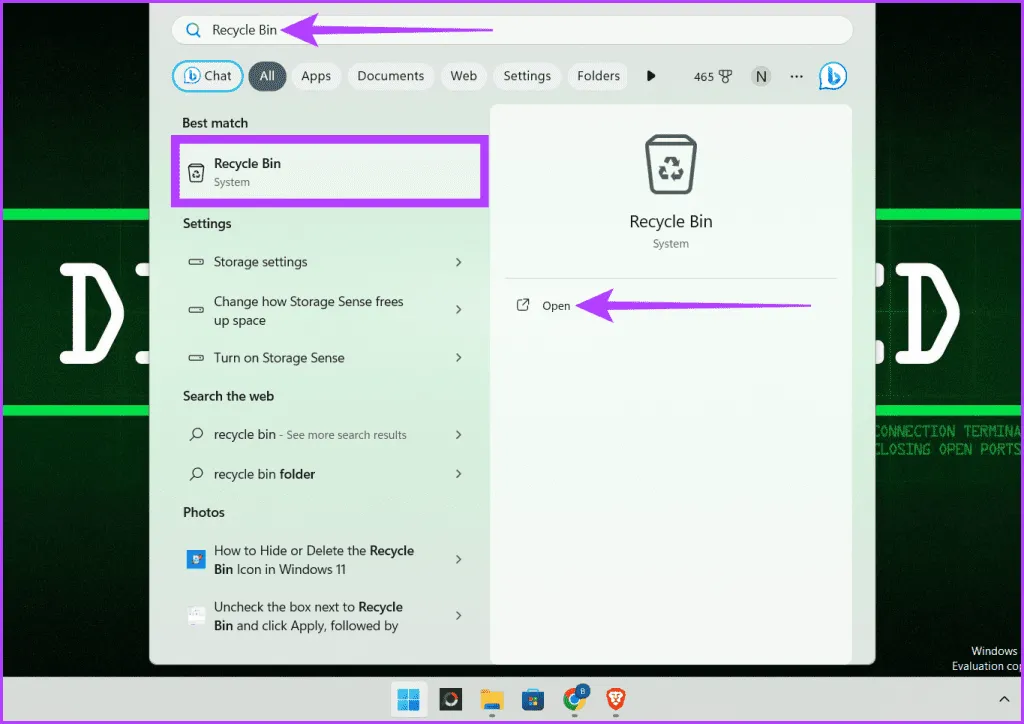This screenshot has height=724, width=1024.
Task: Click the Chat button with Bing
Action: (x=207, y=76)
